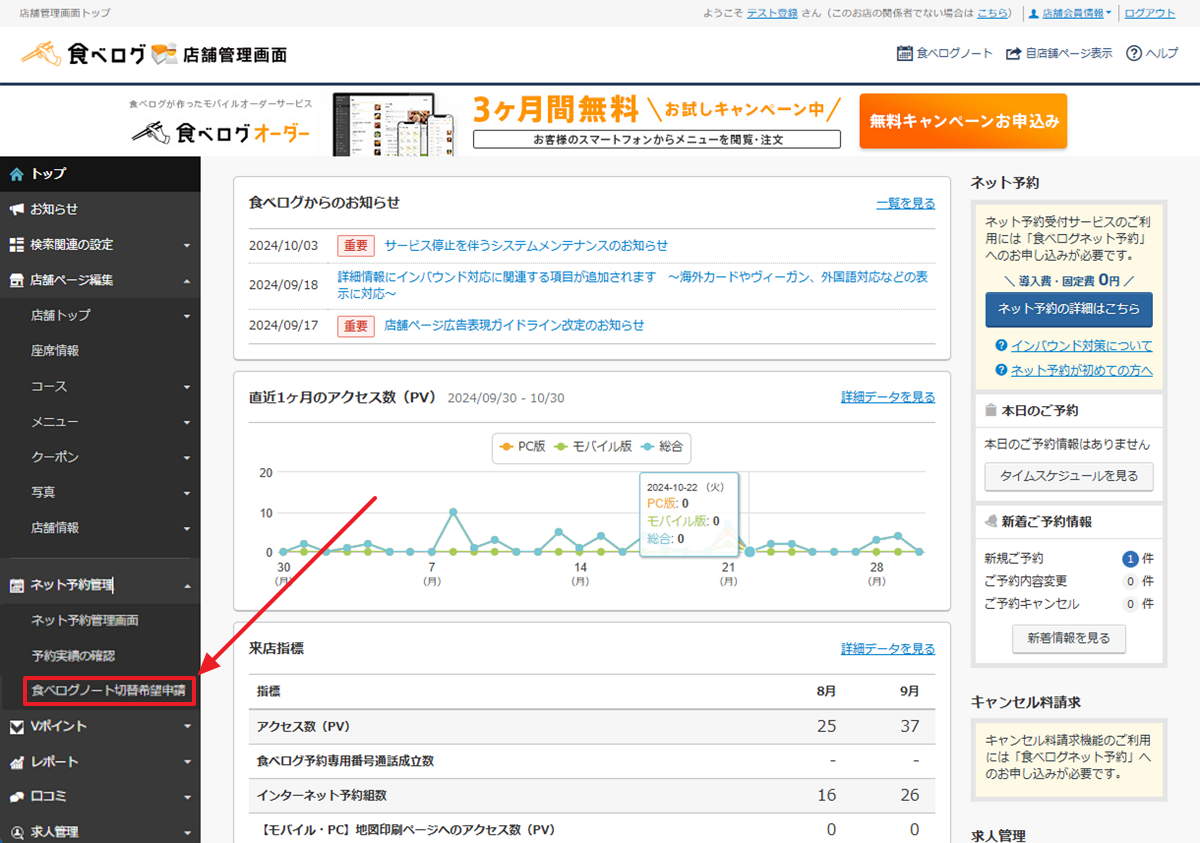
Task: Open 食べログノート切替希望申請 sidebar item
Action: tap(108, 691)
